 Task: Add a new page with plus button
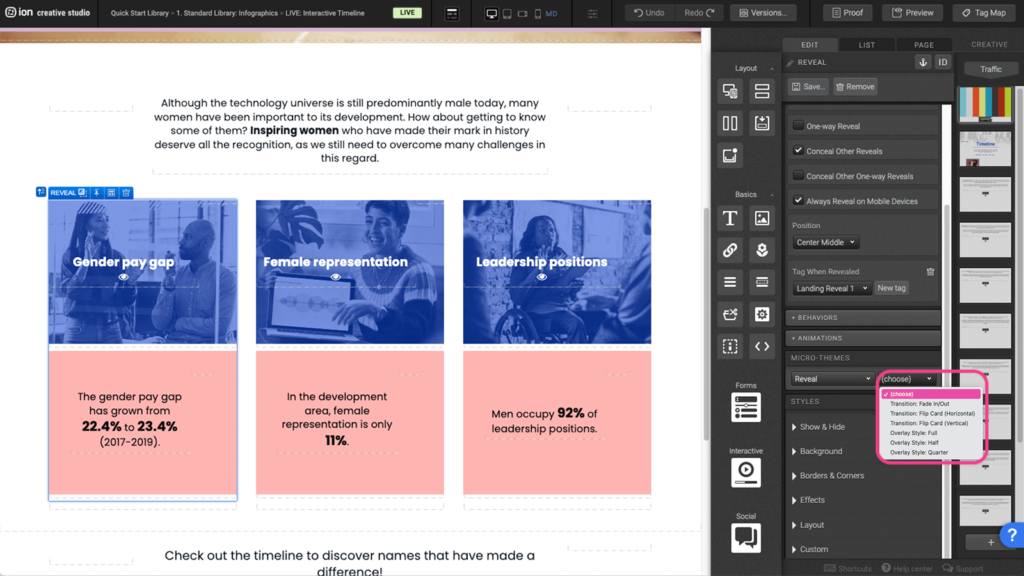[x=991, y=542]
